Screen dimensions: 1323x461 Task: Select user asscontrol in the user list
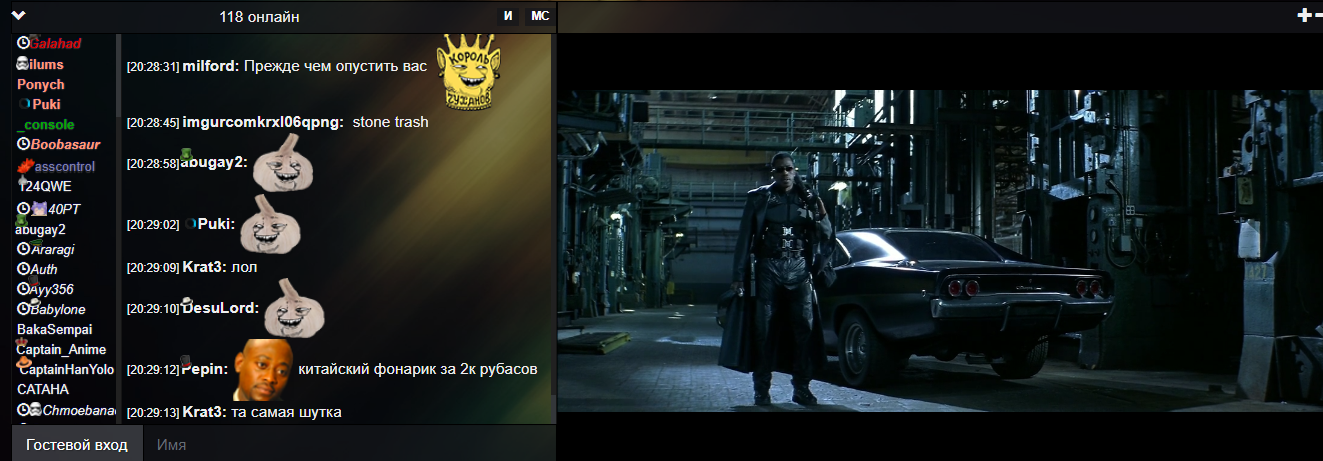[64, 166]
